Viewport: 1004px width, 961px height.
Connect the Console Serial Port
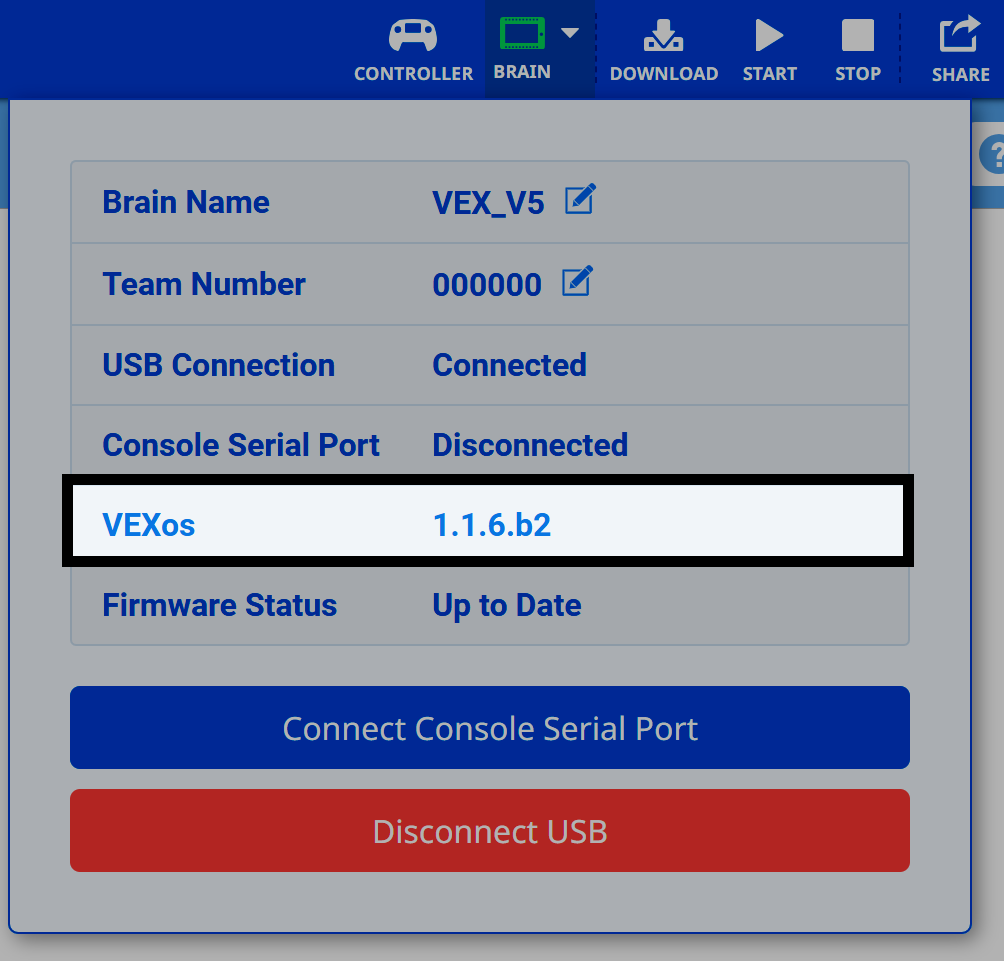pos(489,728)
